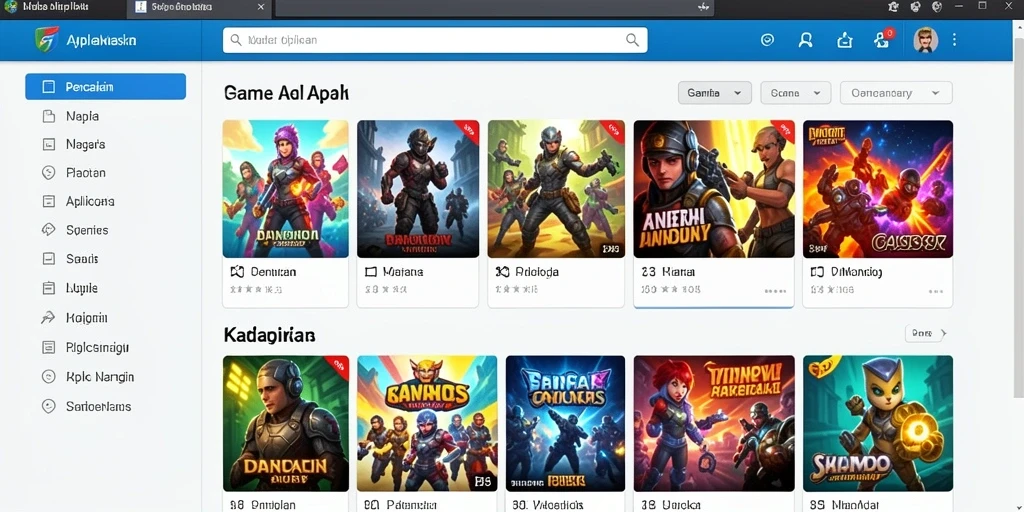Screen dimensions: 1024x512
Task: Open the Denuican game title link
Action: (273, 272)
